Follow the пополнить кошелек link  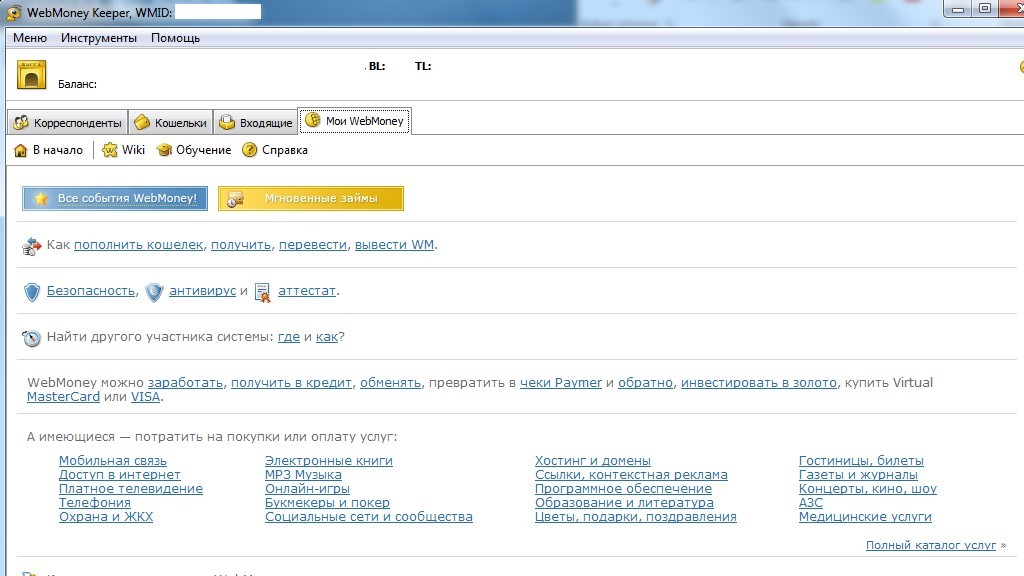[139, 245]
